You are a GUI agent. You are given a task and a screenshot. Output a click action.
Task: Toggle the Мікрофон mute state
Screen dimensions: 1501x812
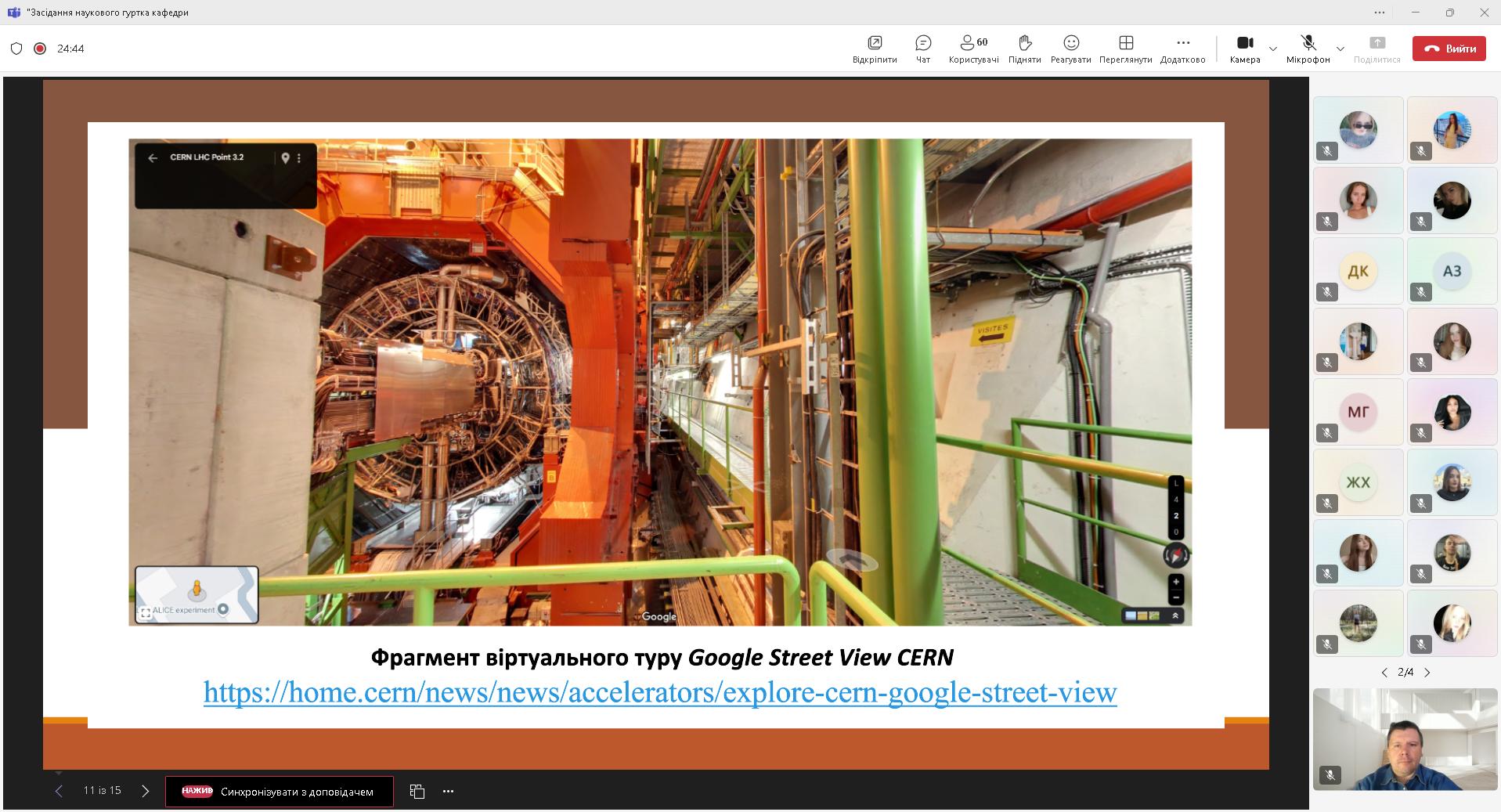(x=1308, y=49)
